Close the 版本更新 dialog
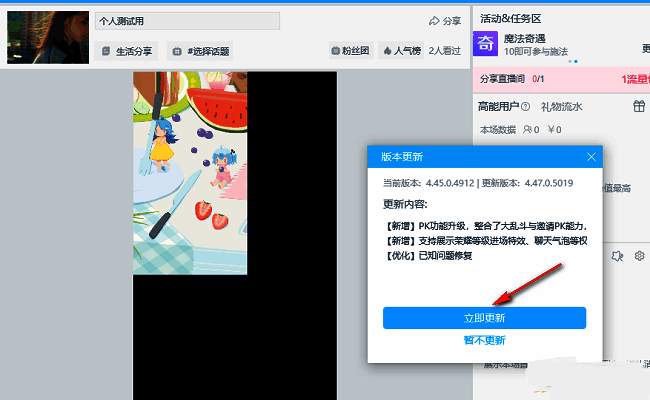Screen dimensions: 650x400 [591, 157]
